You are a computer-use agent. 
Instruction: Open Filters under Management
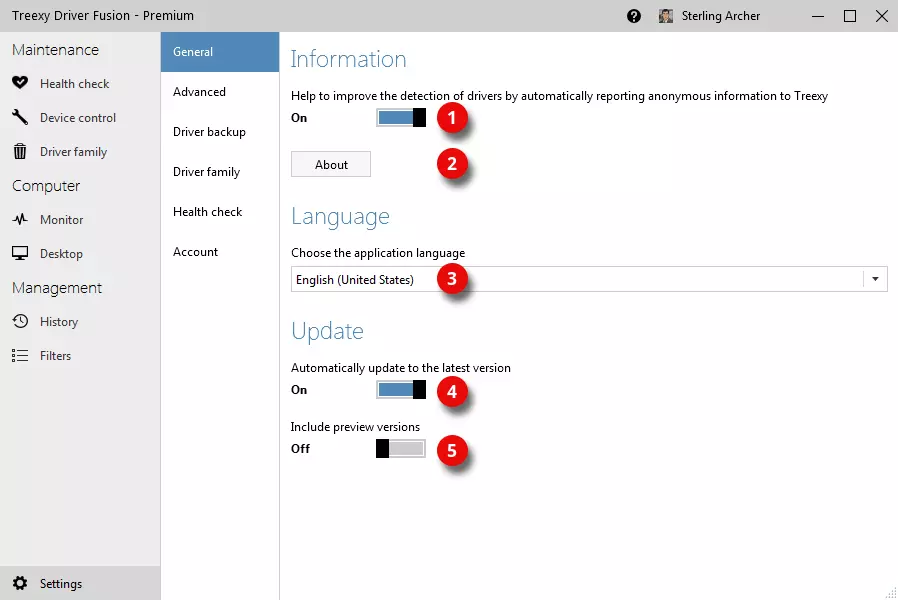(x=80, y=356)
